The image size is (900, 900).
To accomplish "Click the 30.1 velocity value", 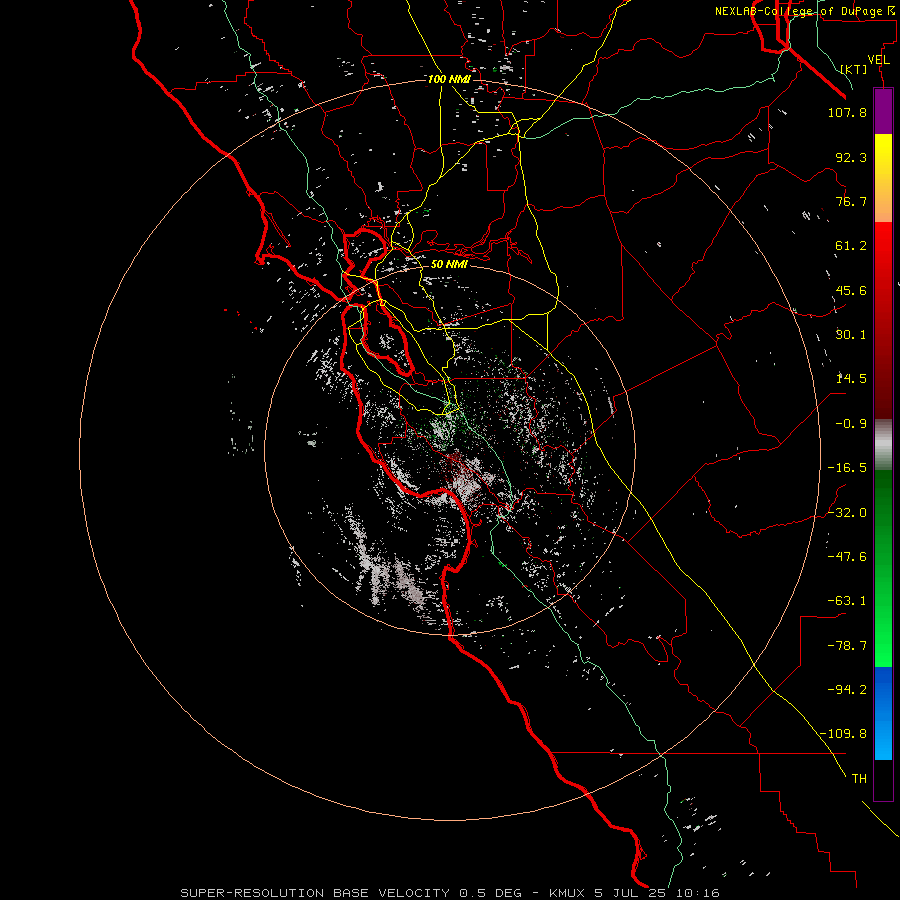I will (x=851, y=335).
